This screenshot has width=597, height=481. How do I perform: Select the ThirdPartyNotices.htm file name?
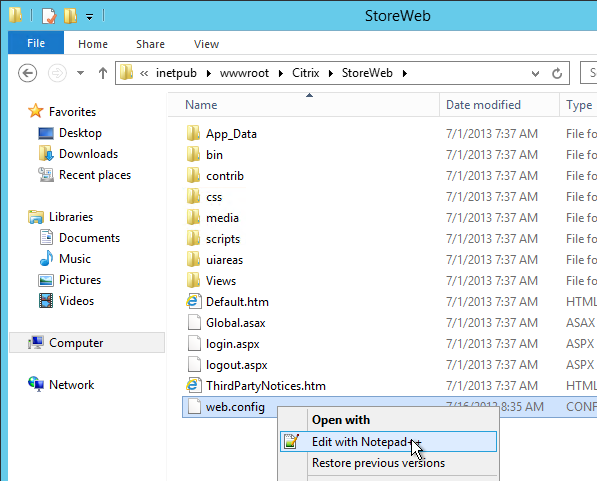(266, 386)
